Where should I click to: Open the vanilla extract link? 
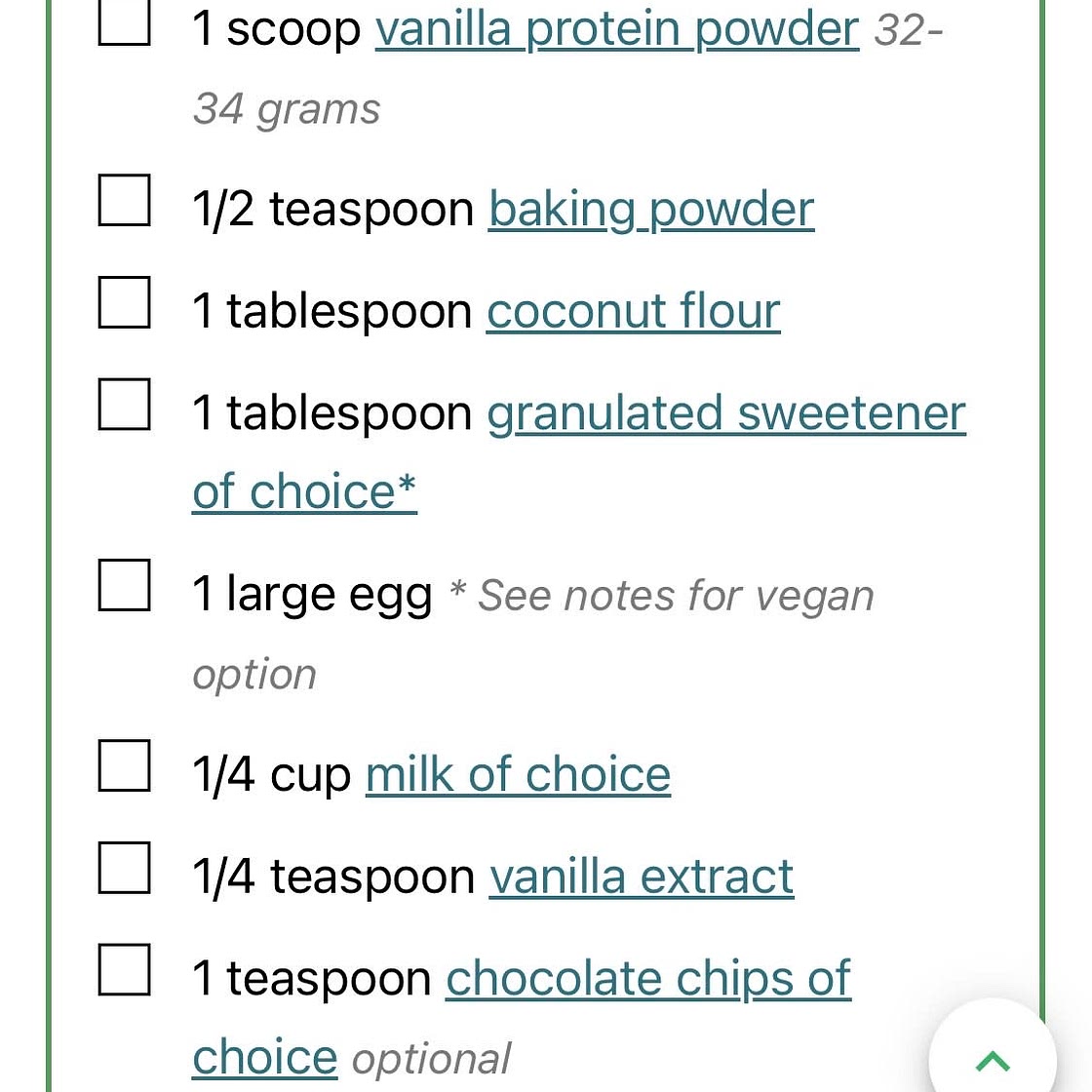tap(642, 877)
